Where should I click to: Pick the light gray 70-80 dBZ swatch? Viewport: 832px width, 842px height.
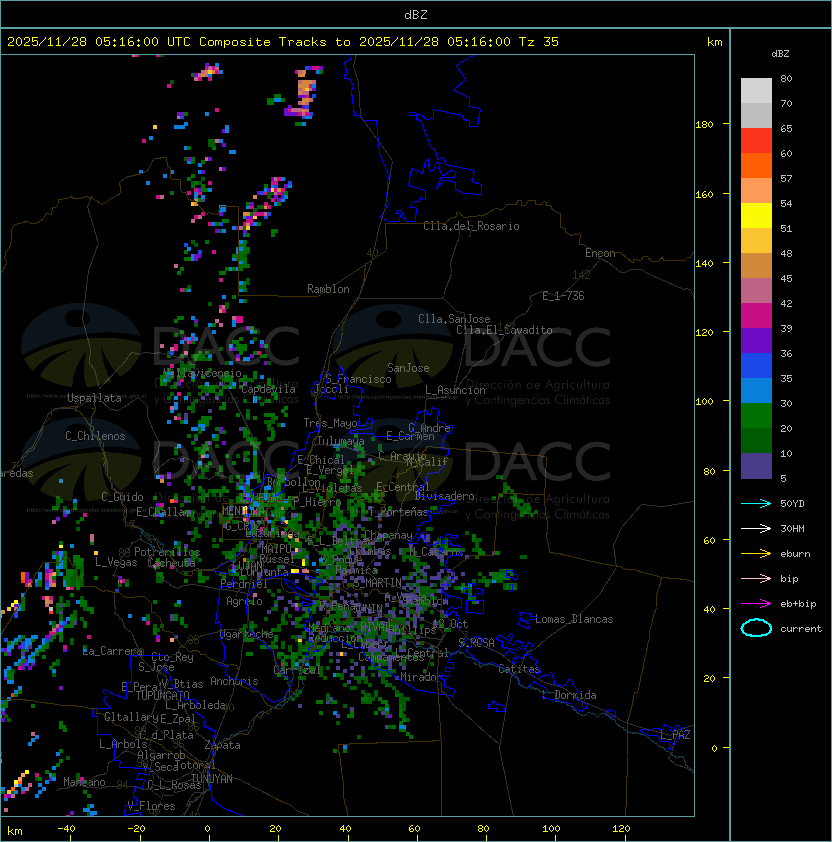click(x=756, y=91)
